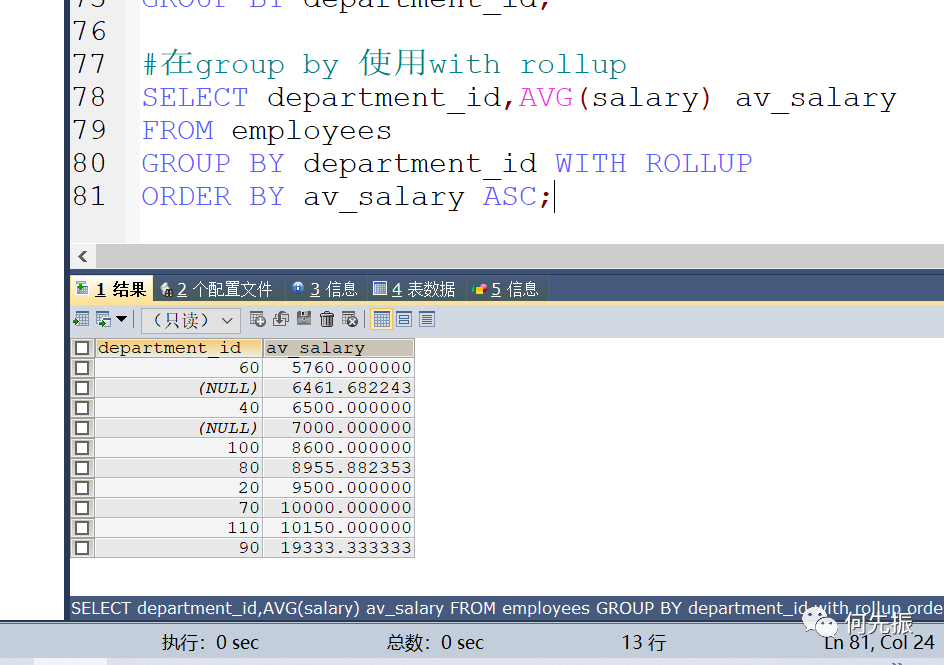Viewport: 944px width, 665px height.
Task: Open the 1 结果 tab
Action: tap(111, 289)
